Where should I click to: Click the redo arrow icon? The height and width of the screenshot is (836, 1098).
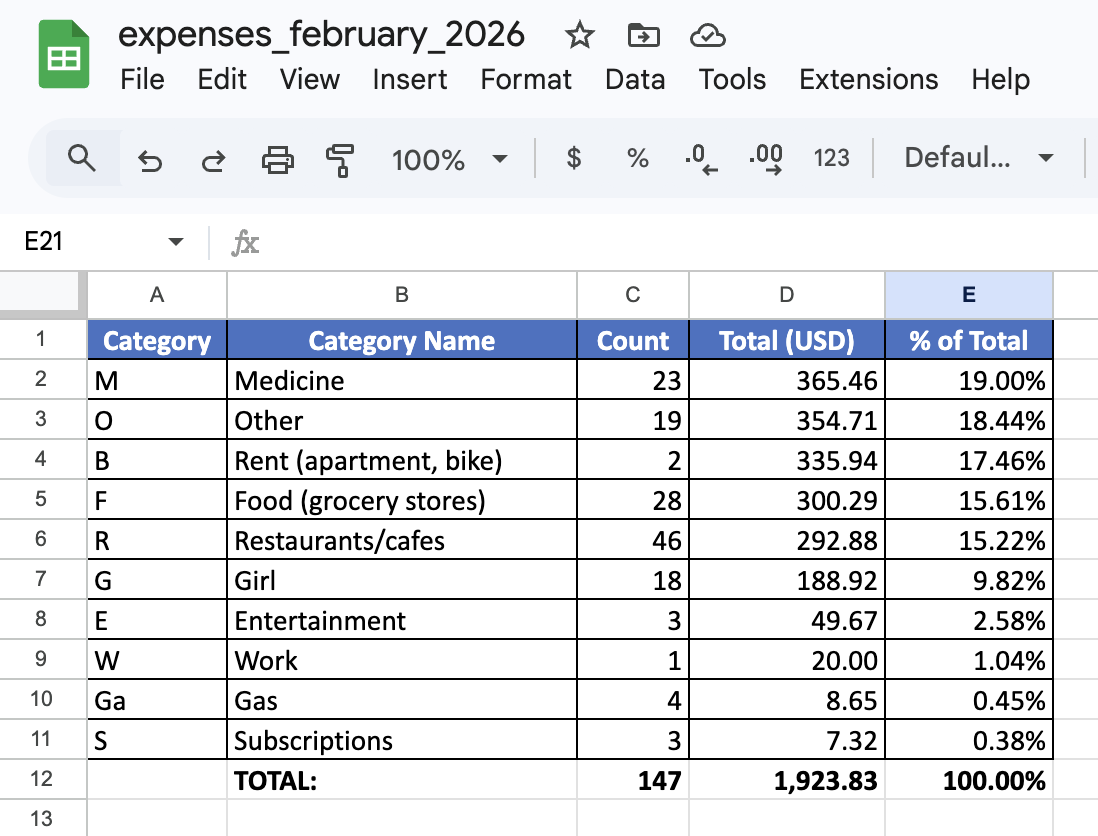coord(214,160)
